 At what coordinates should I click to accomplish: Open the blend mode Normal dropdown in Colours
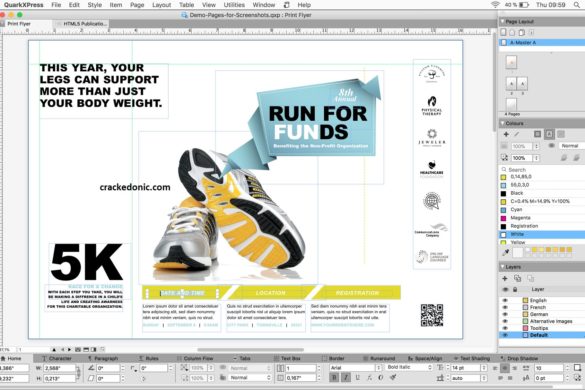coord(572,146)
